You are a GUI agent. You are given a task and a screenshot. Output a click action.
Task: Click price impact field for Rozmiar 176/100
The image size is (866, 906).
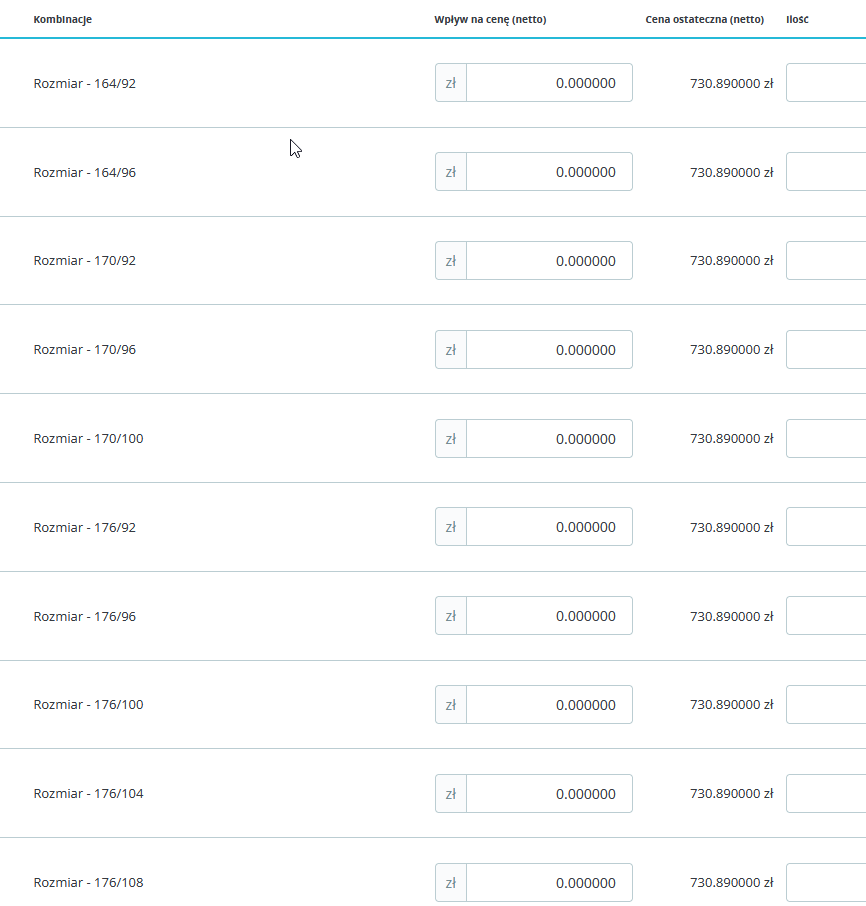pos(549,705)
